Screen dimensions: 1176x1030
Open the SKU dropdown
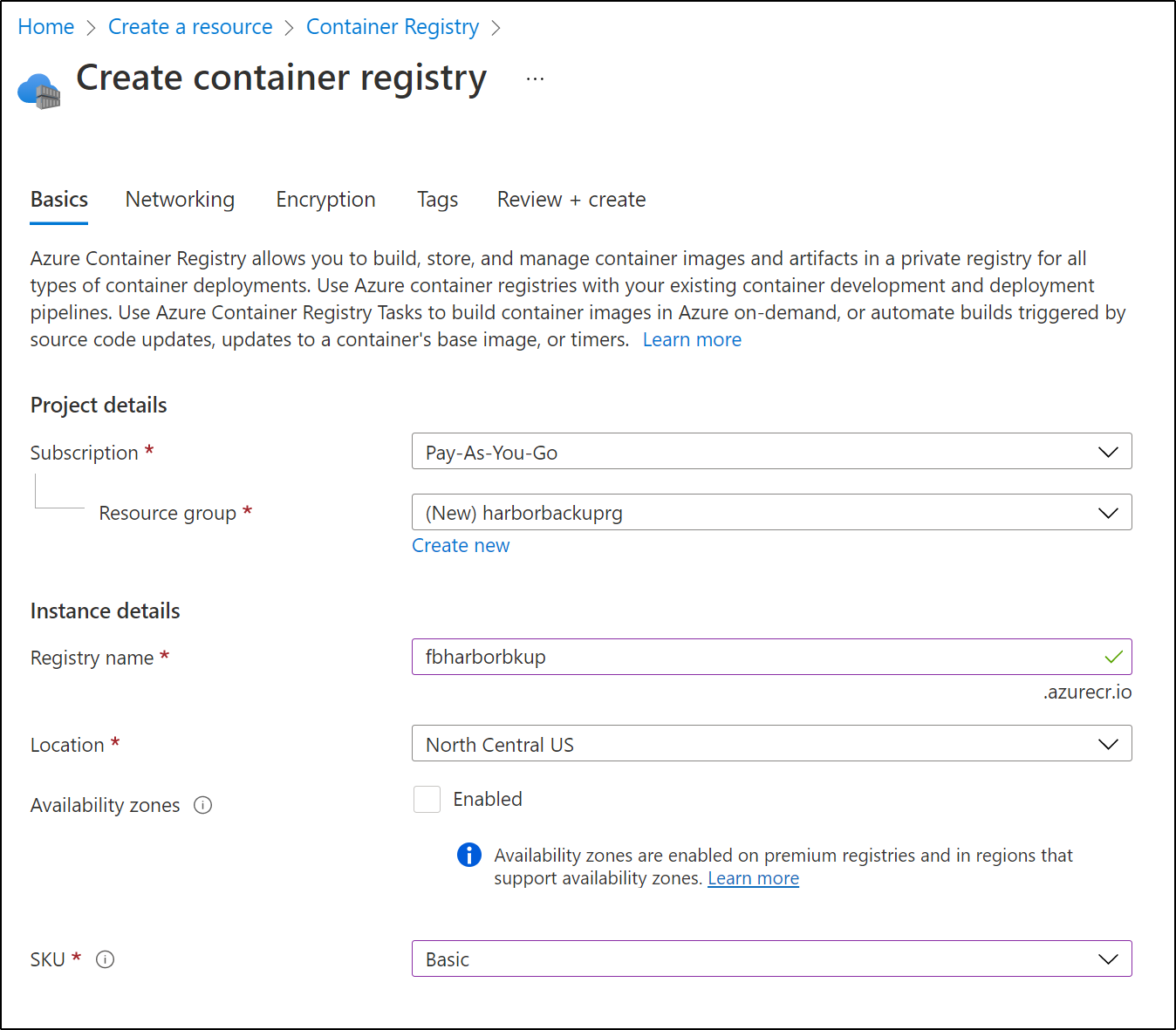pos(771,958)
